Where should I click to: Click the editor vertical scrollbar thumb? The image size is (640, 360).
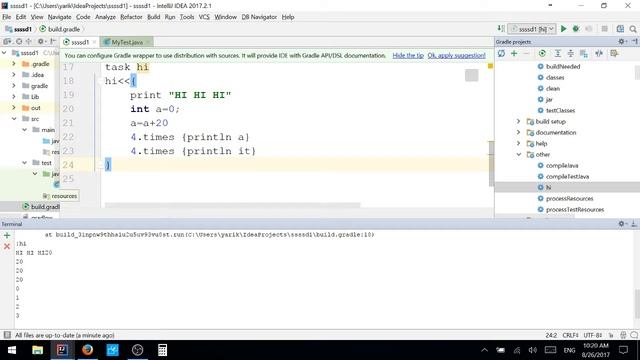[x=491, y=163]
